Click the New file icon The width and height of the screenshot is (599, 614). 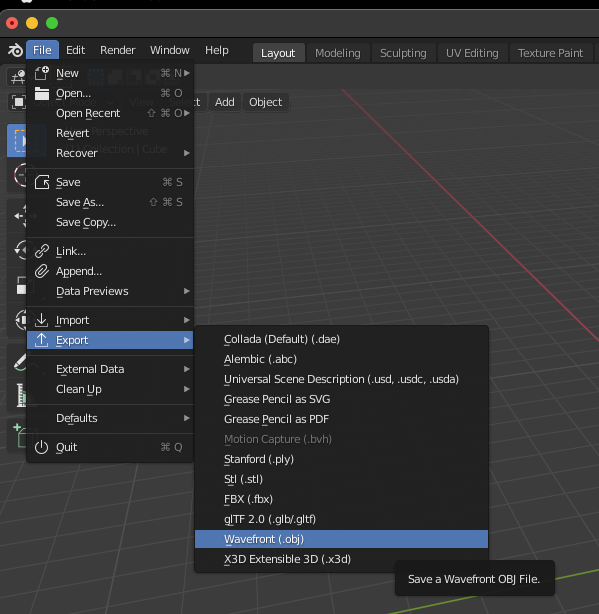[41, 73]
